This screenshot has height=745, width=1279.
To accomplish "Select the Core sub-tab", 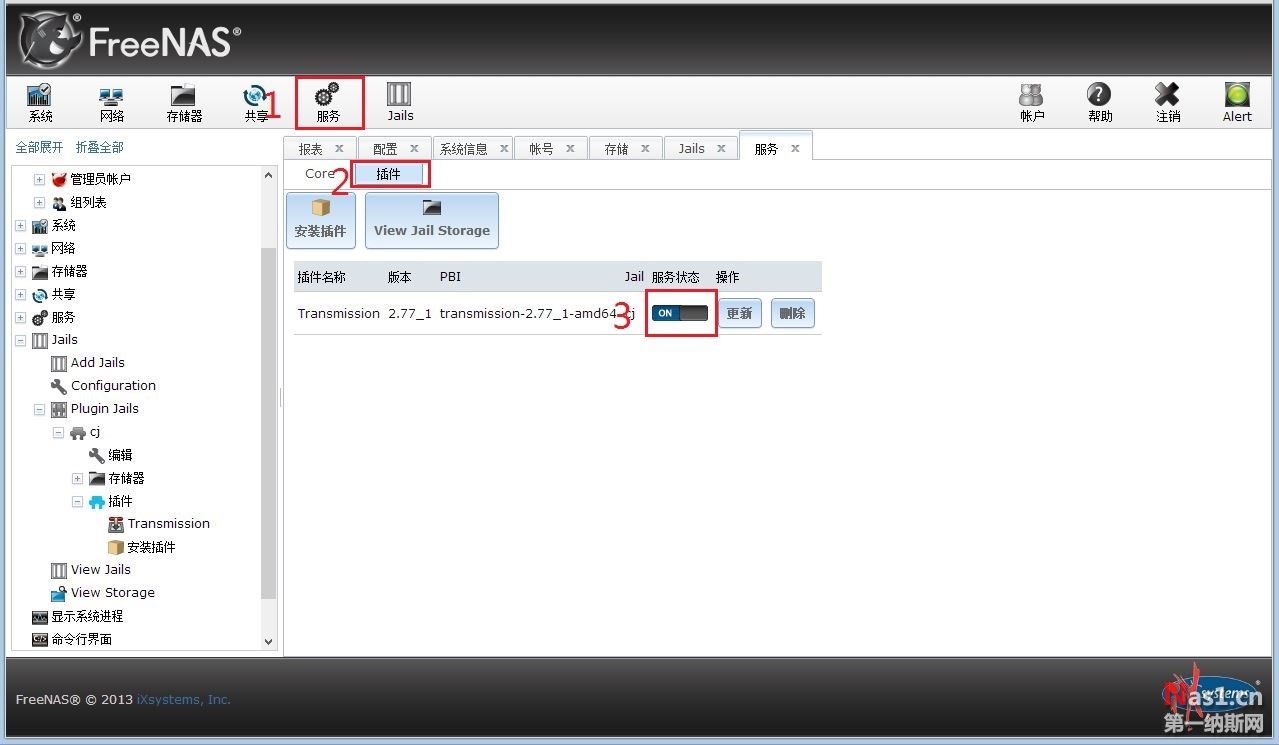I will pyautogui.click(x=320, y=174).
